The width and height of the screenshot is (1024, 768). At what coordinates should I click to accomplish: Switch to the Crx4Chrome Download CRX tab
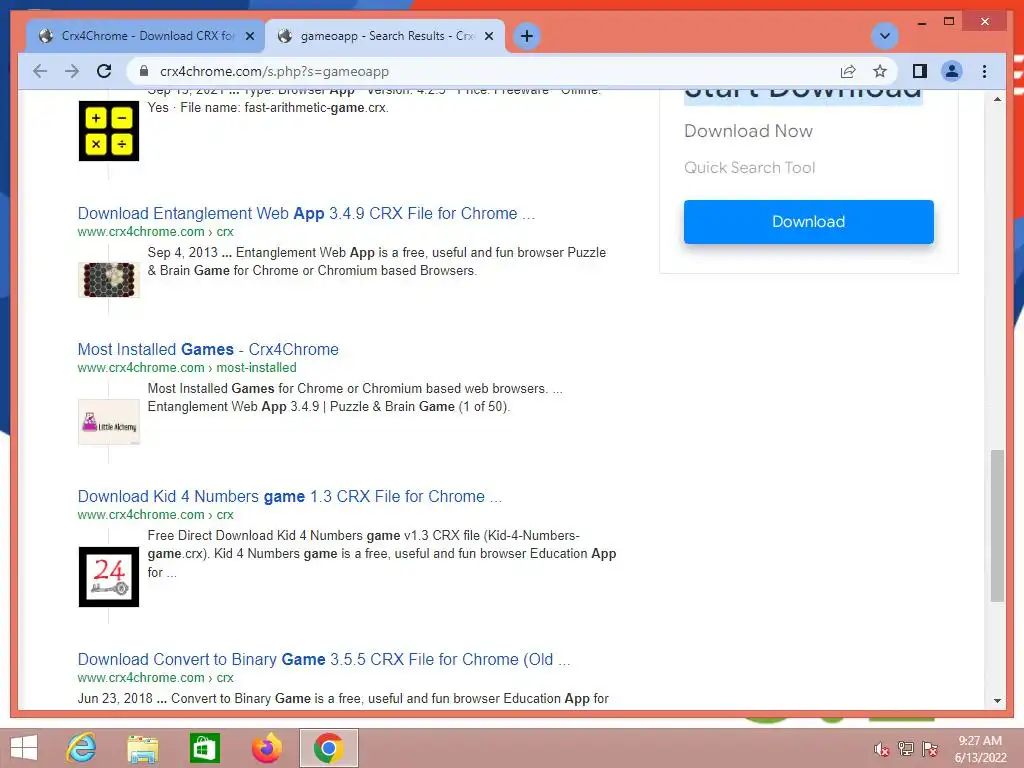click(145, 36)
